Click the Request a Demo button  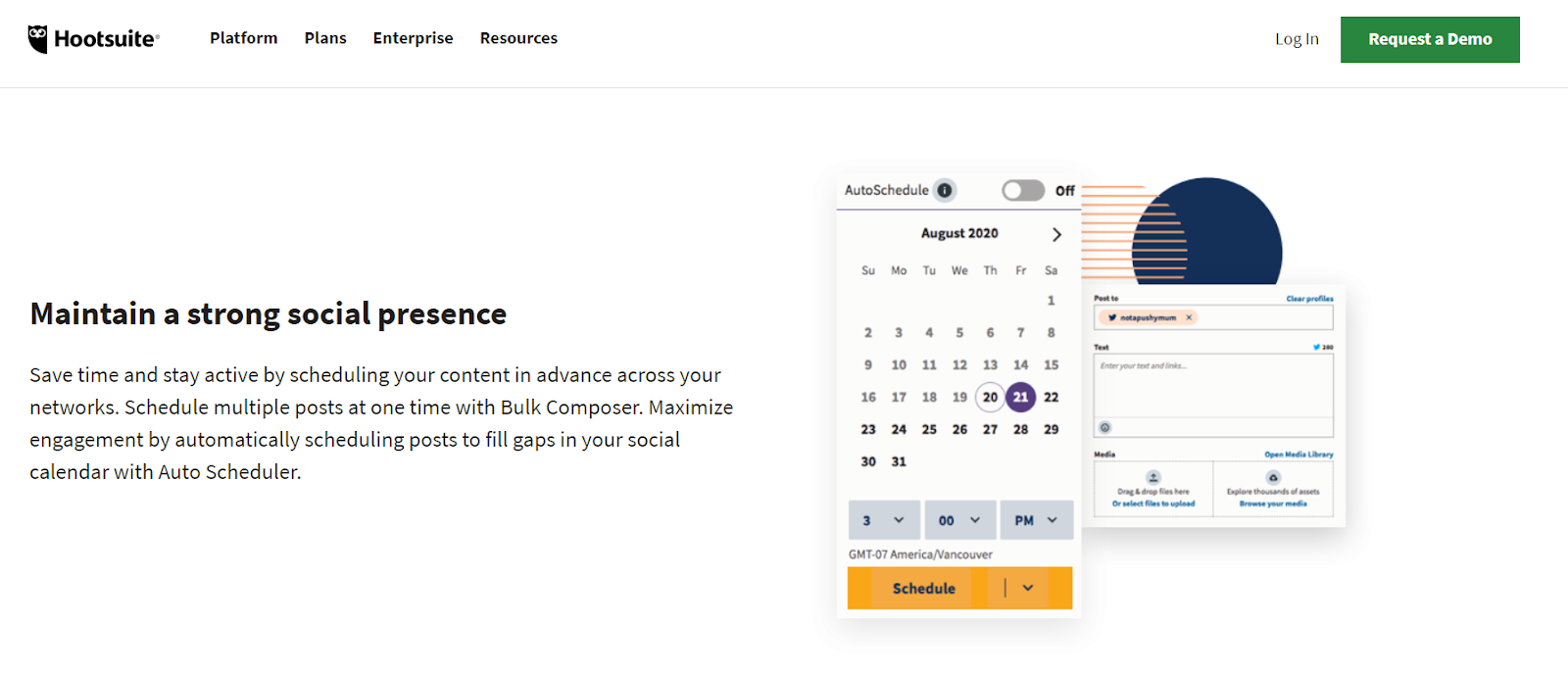pos(1429,39)
